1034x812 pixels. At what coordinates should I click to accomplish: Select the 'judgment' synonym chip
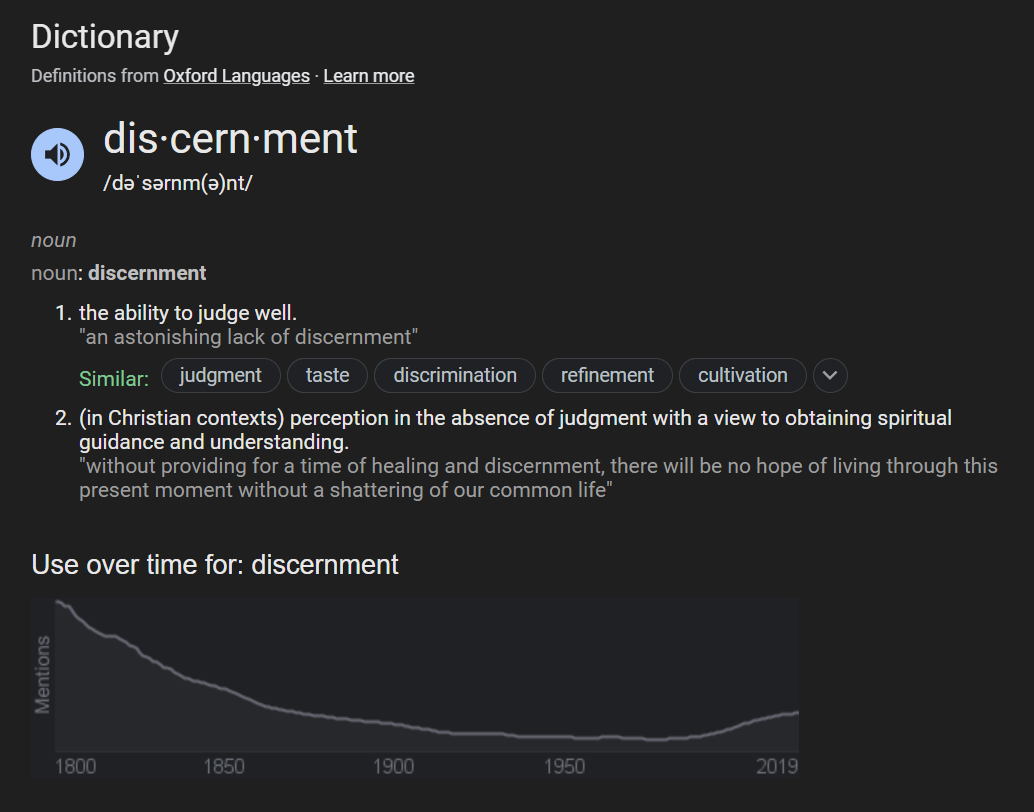[x=220, y=376]
